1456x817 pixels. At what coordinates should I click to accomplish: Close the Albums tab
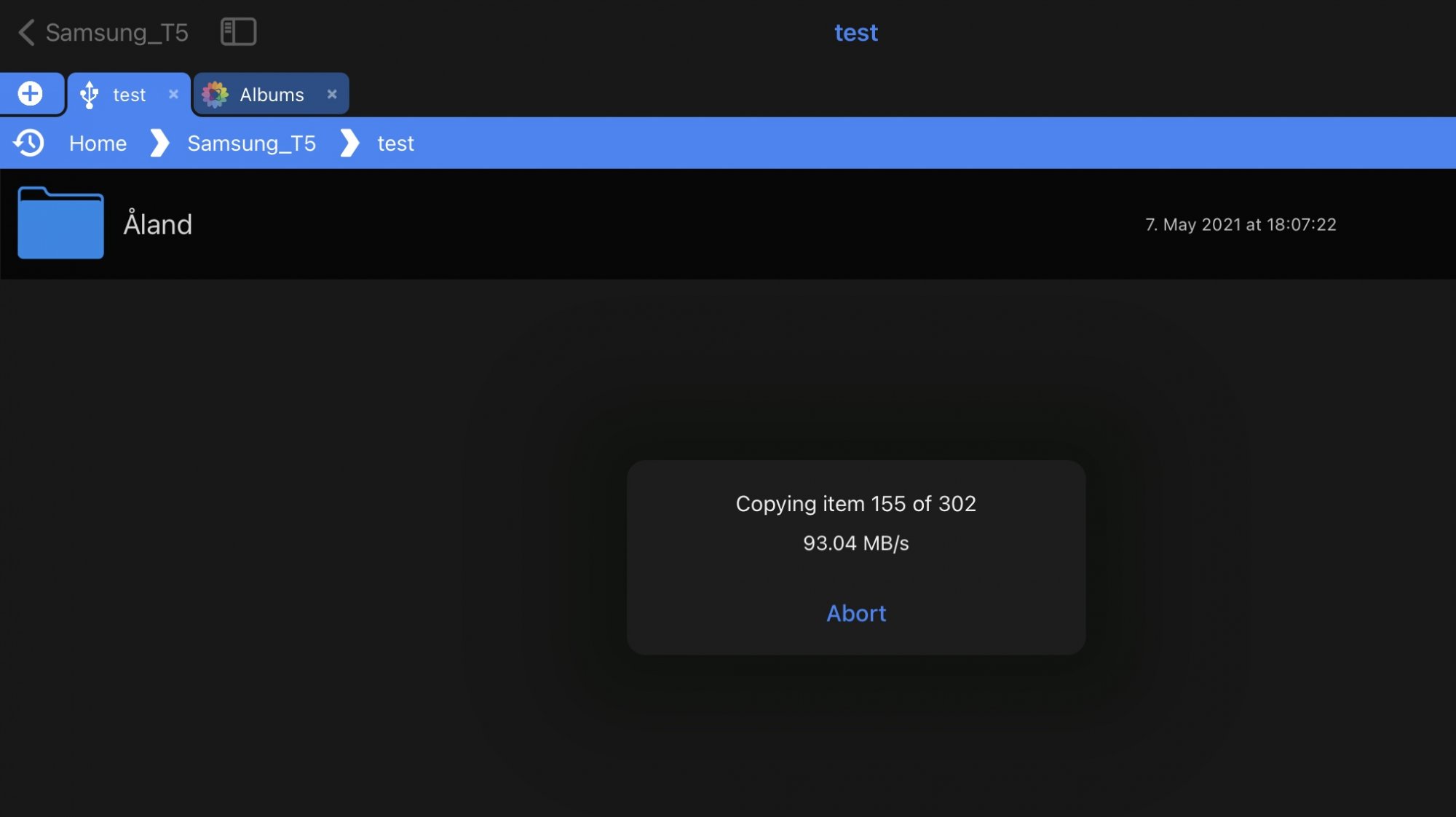click(x=332, y=94)
